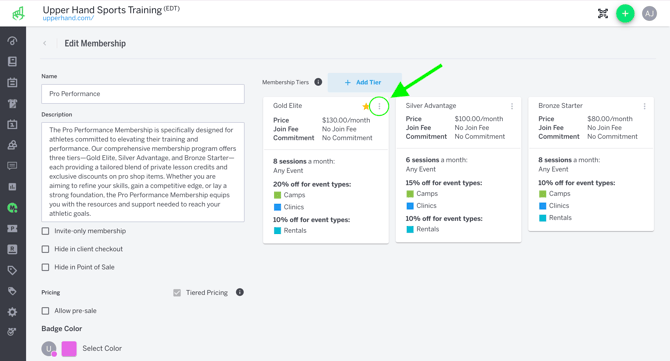Open the bar chart reports icon in sidebar

point(12,187)
